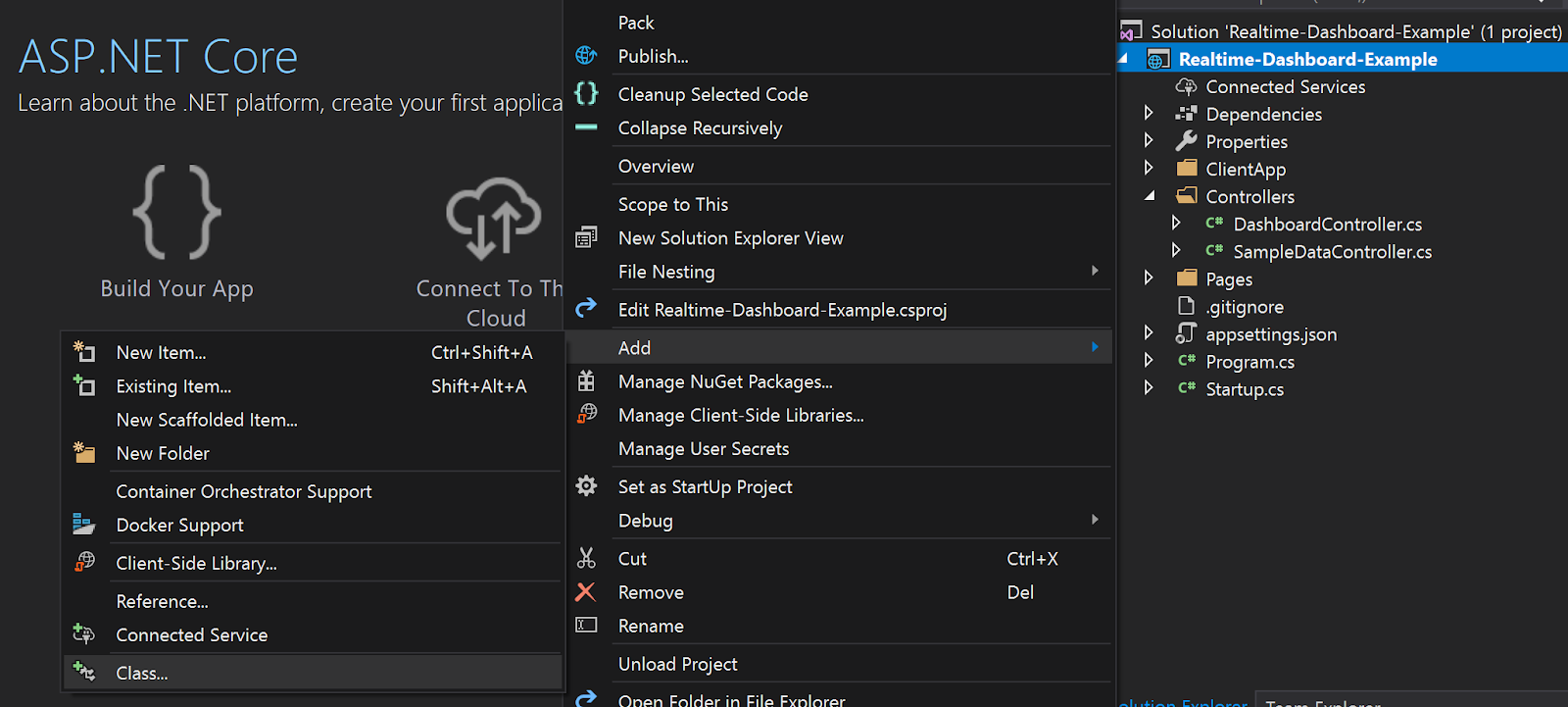Click the .gitignore file icon

[x=1186, y=306]
